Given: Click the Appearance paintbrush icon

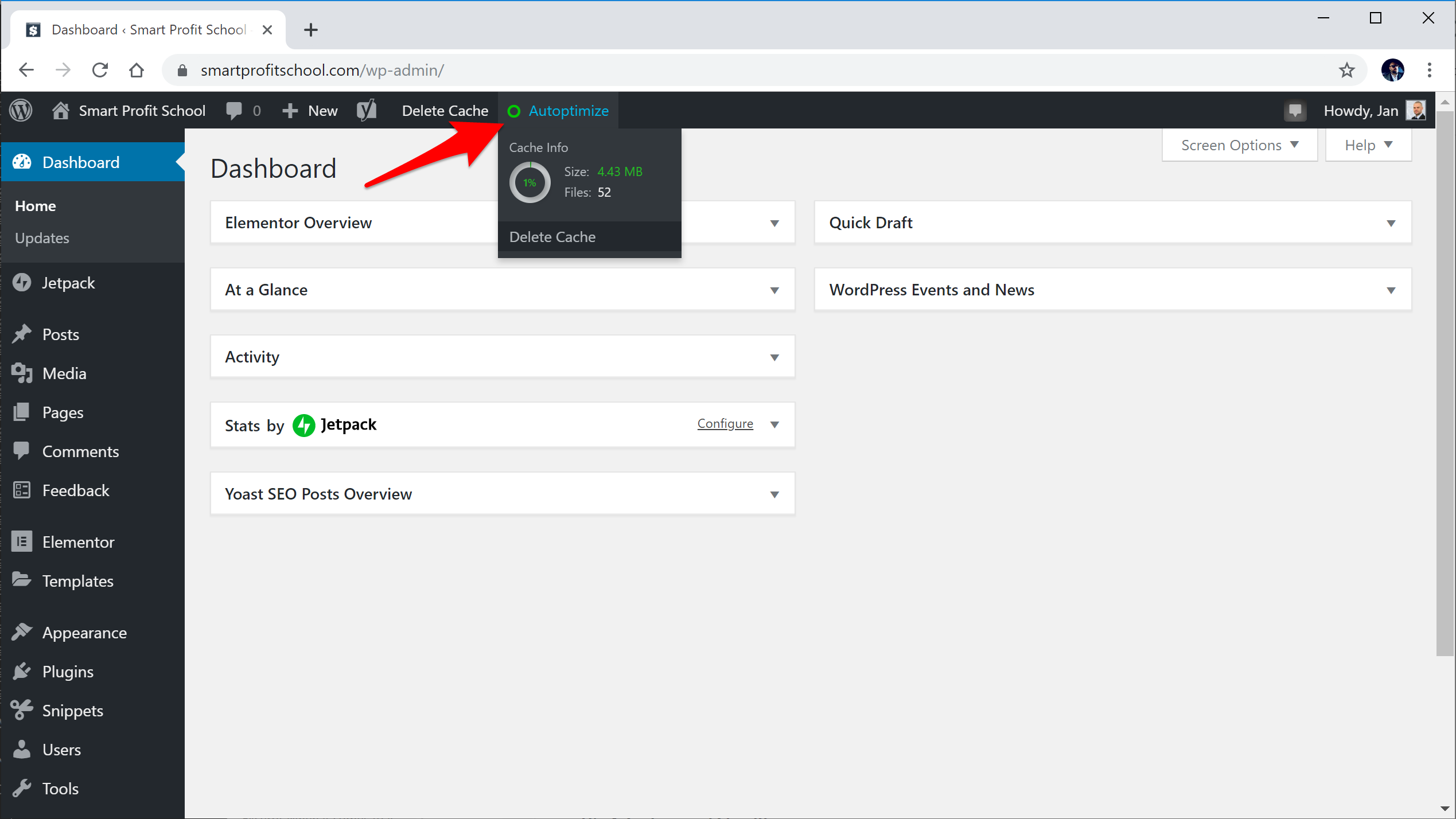Looking at the screenshot, I should tap(22, 632).
